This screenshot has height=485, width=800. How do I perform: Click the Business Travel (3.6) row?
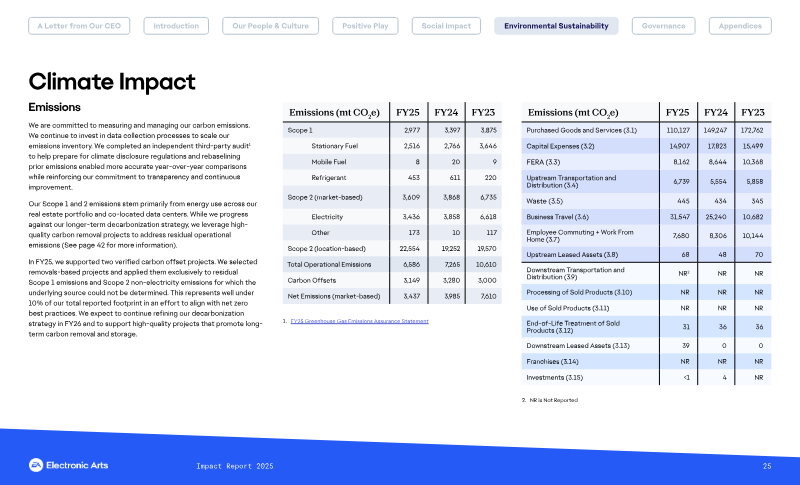pyautogui.click(x=646, y=217)
